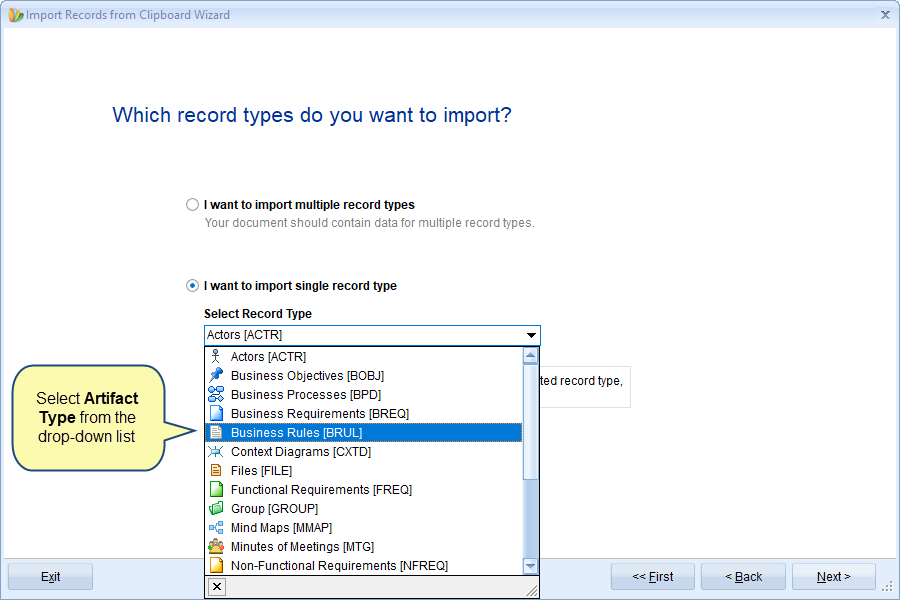Image resolution: width=900 pixels, height=600 pixels.
Task: Click the dropdown list scroll up arrow
Action: (530, 356)
